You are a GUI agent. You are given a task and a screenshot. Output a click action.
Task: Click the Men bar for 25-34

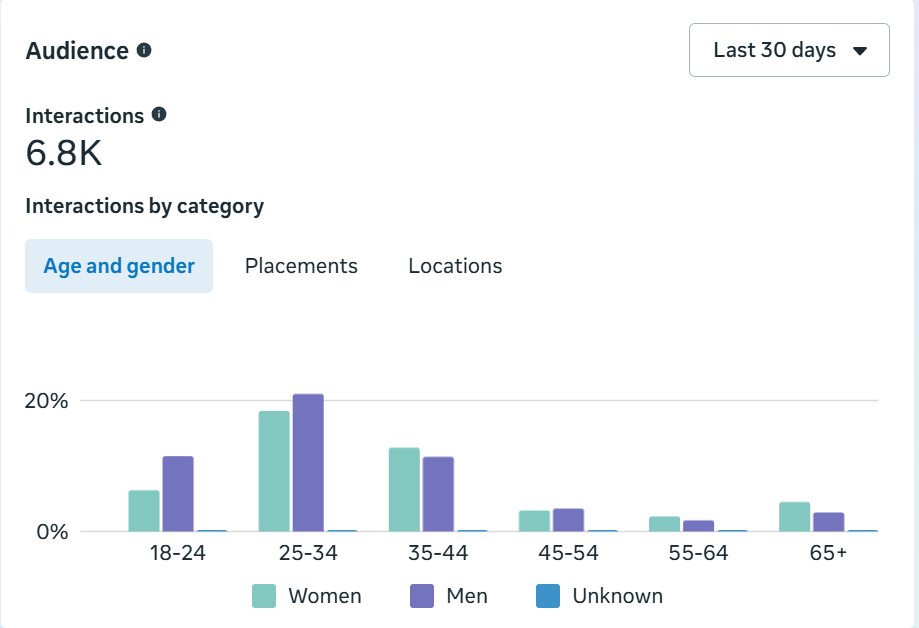(x=308, y=463)
